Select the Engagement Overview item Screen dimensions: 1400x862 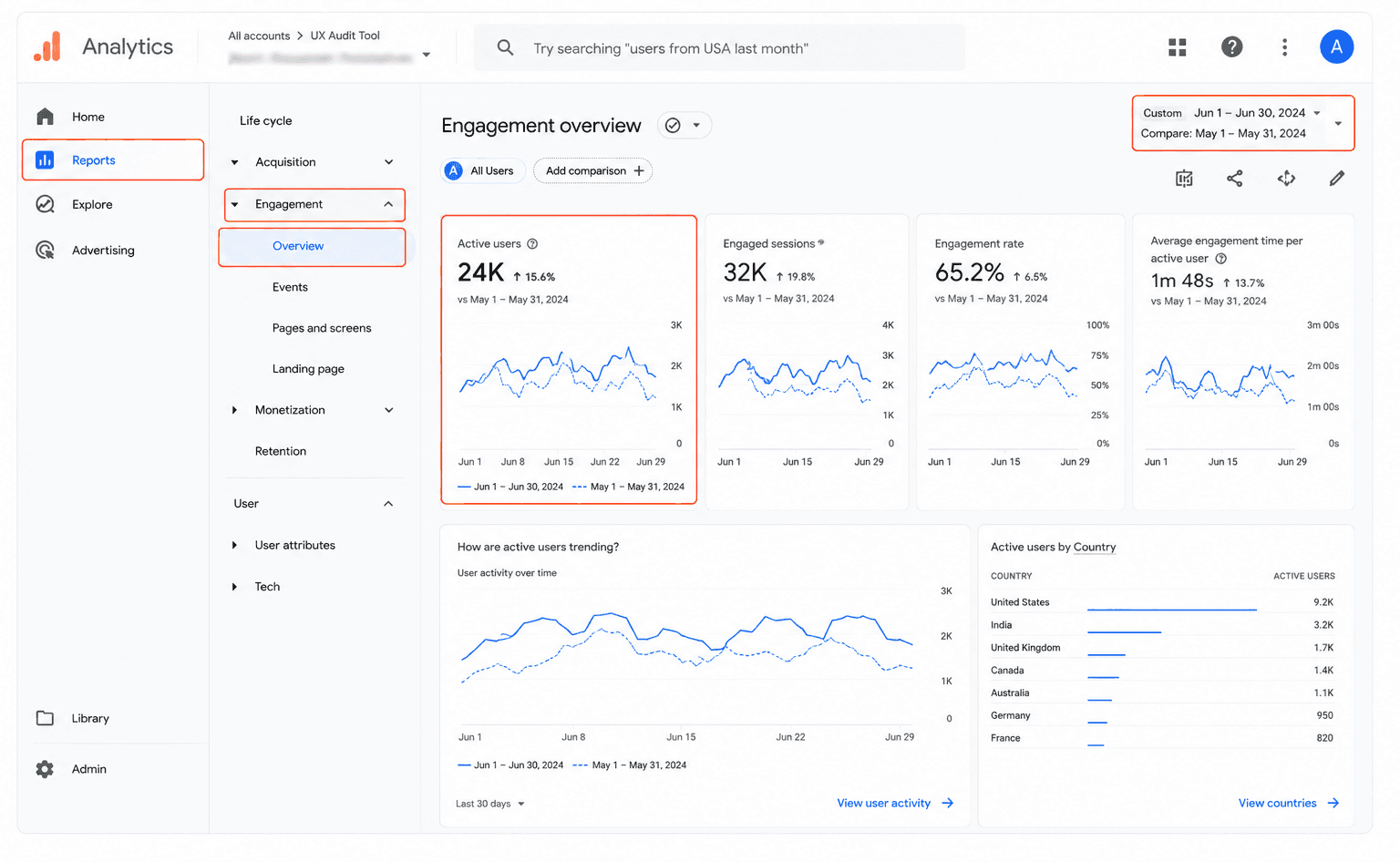click(312, 246)
